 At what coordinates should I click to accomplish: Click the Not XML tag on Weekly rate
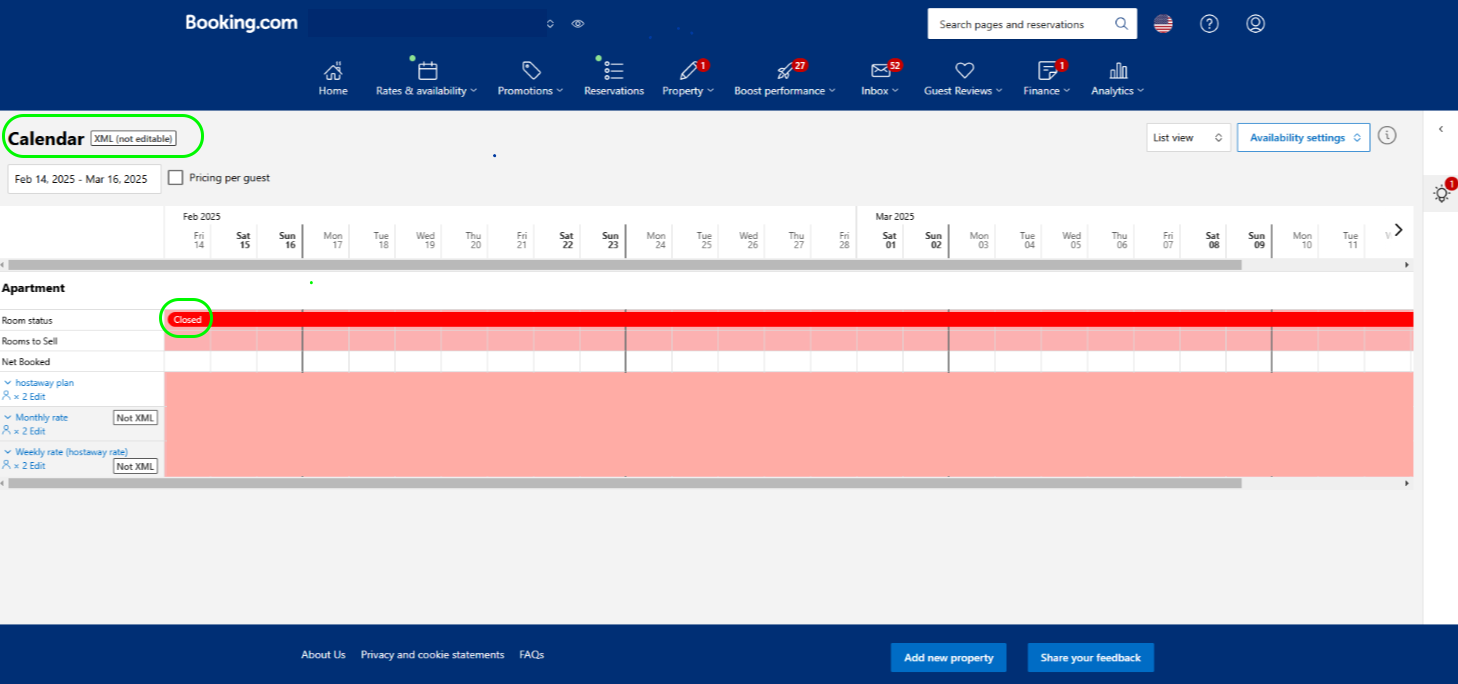click(135, 467)
